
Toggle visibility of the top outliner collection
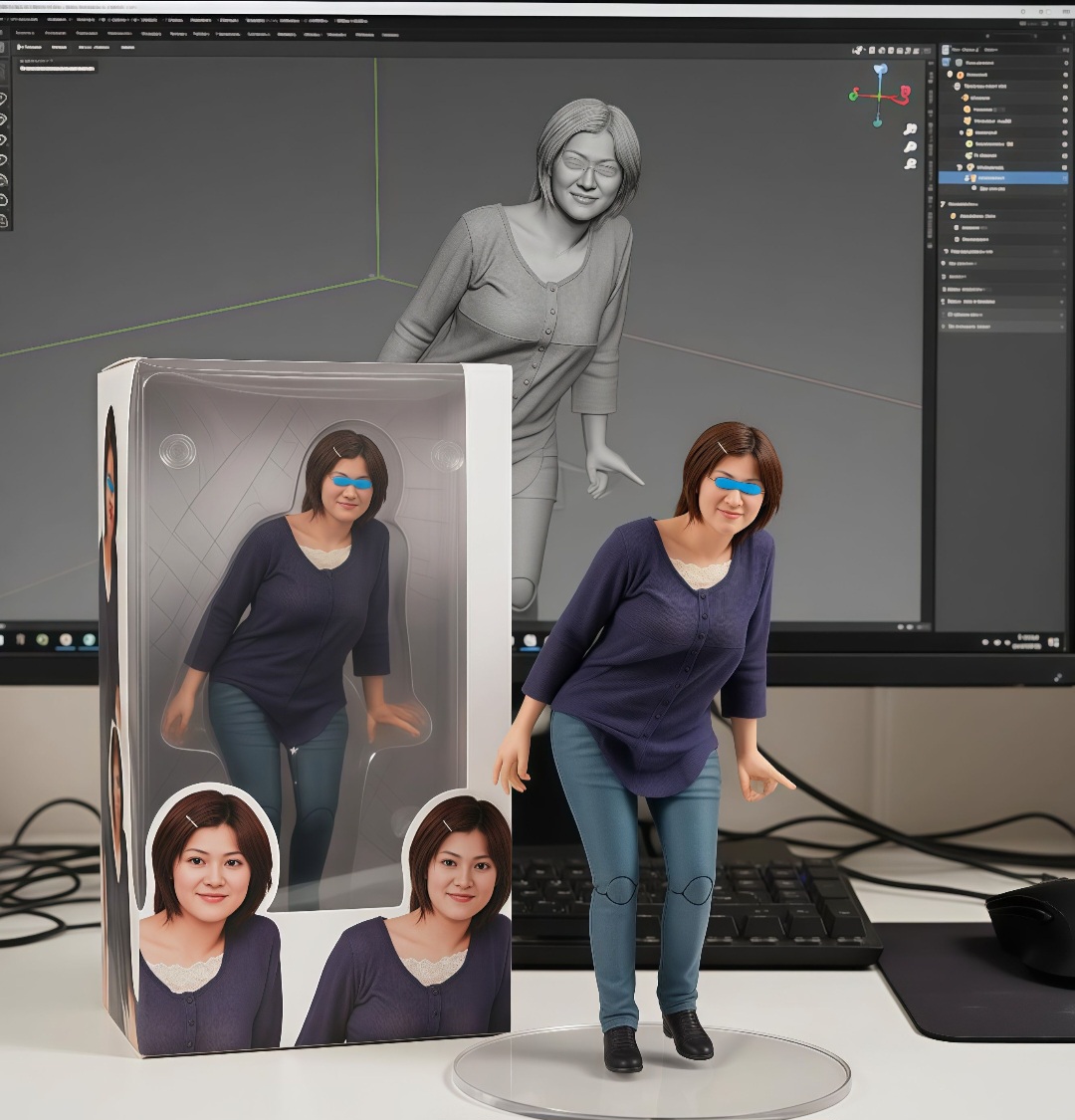pyautogui.click(x=1064, y=62)
